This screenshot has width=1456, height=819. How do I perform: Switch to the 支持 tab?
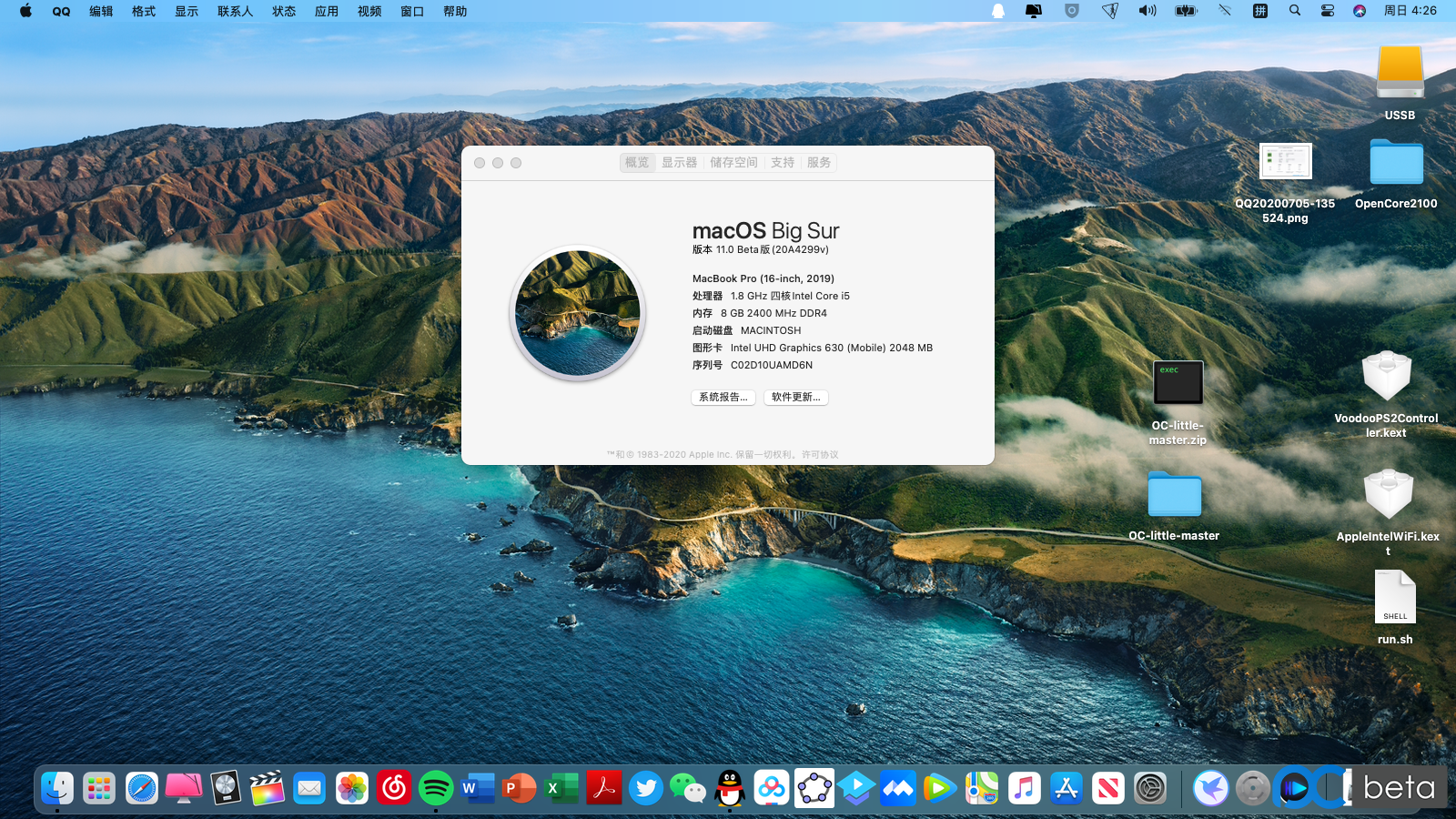(783, 162)
